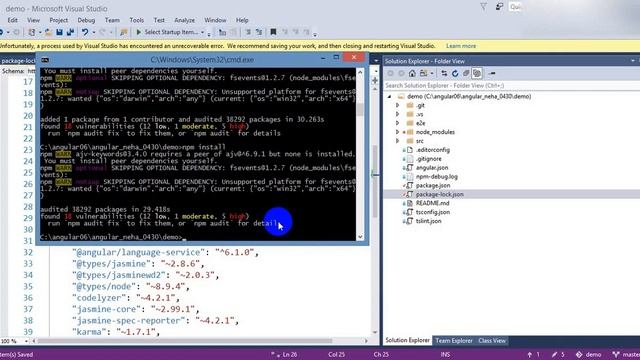Click the notifications flag icon in title bar

[483, 7]
